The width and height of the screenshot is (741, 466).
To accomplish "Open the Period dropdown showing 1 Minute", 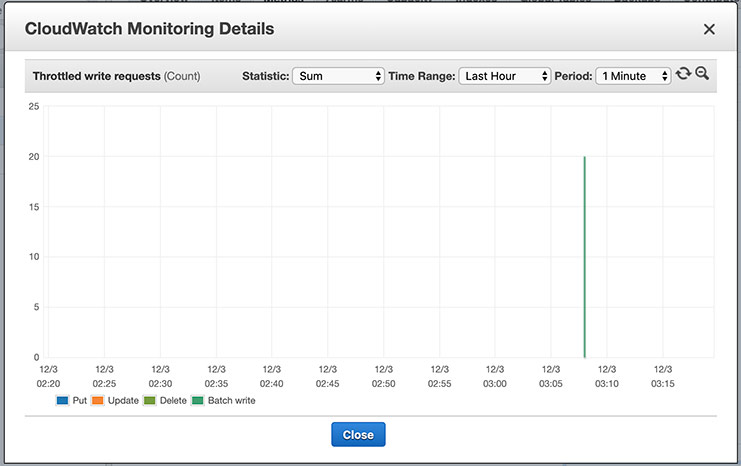I will click(633, 76).
